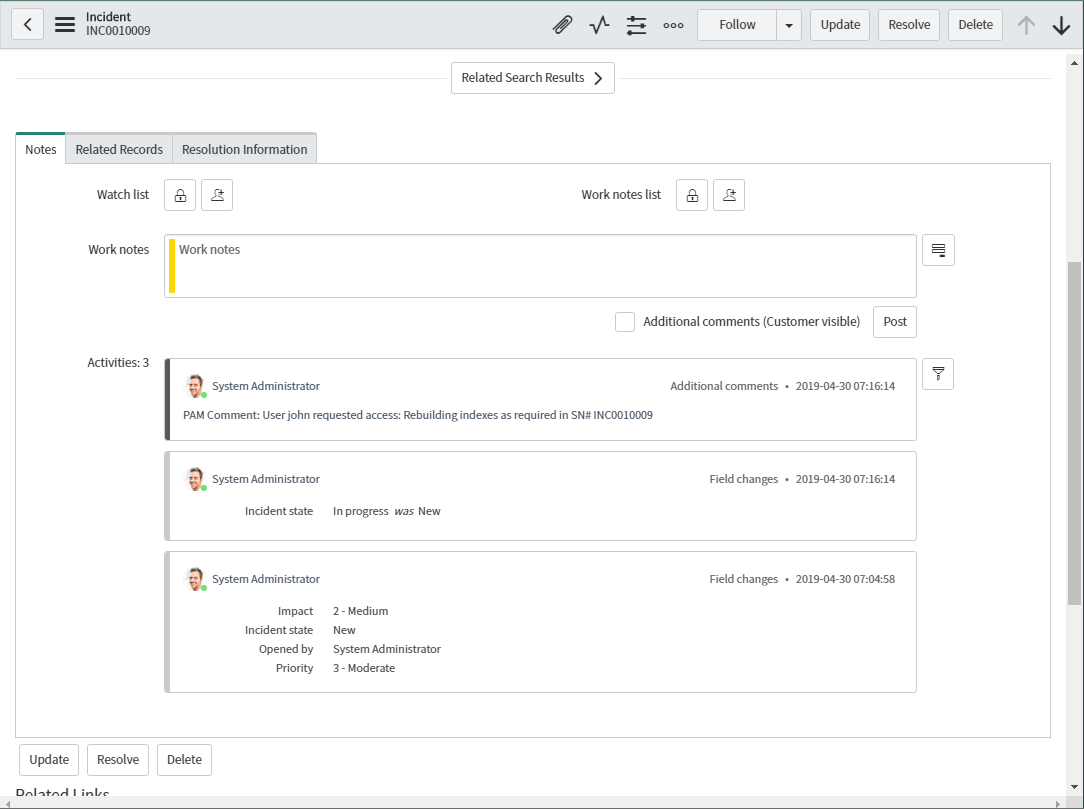
Task: Expand Related Search Results section
Action: point(532,78)
